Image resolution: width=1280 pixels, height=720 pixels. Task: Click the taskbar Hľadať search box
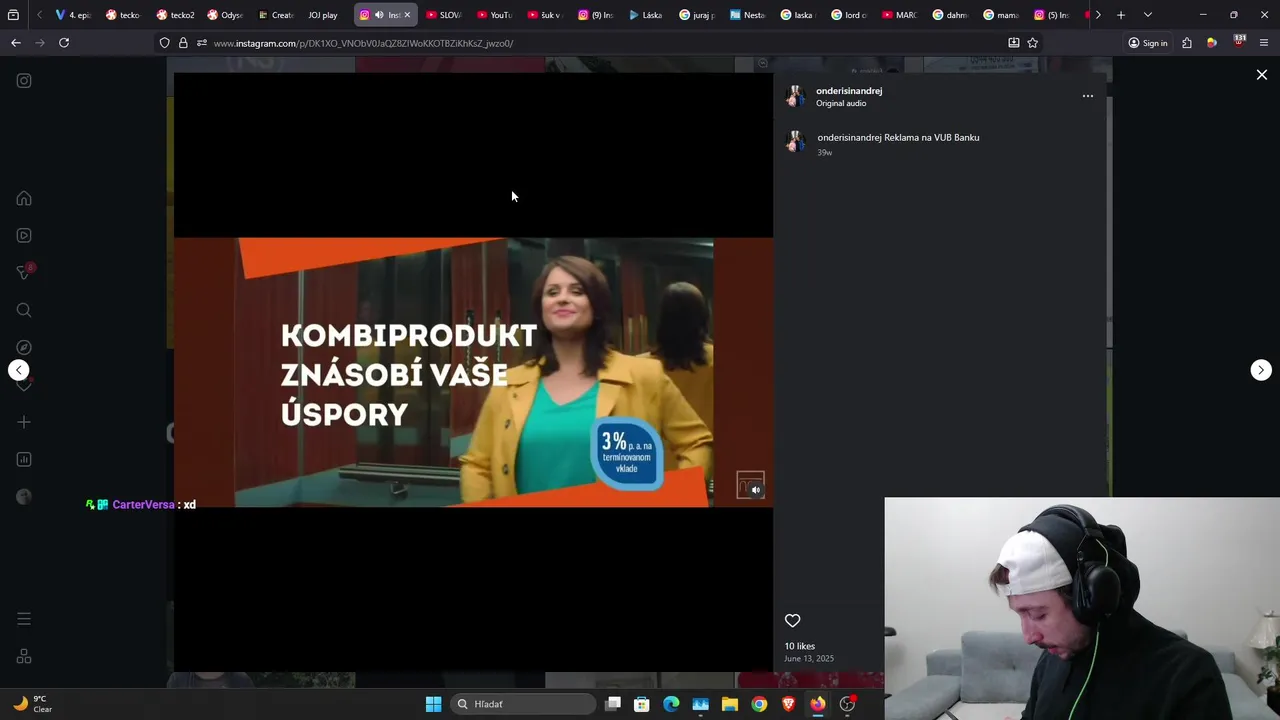522,704
